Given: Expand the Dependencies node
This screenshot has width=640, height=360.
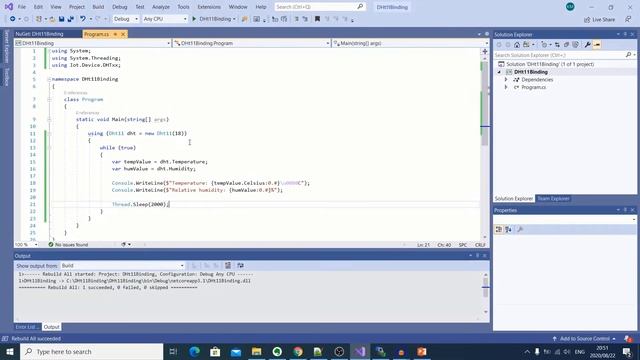Looking at the screenshot, I should tap(506, 80).
